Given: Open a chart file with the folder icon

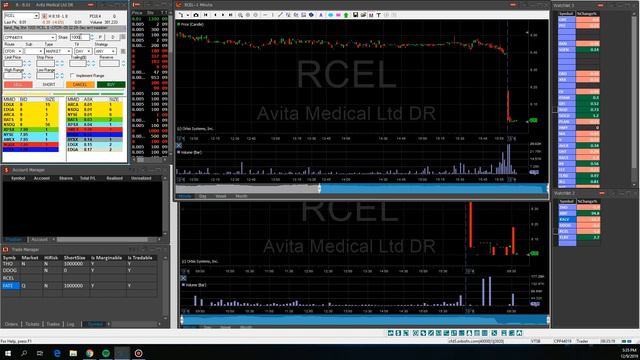Looking at the screenshot, I should pyautogui.click(x=363, y=15).
